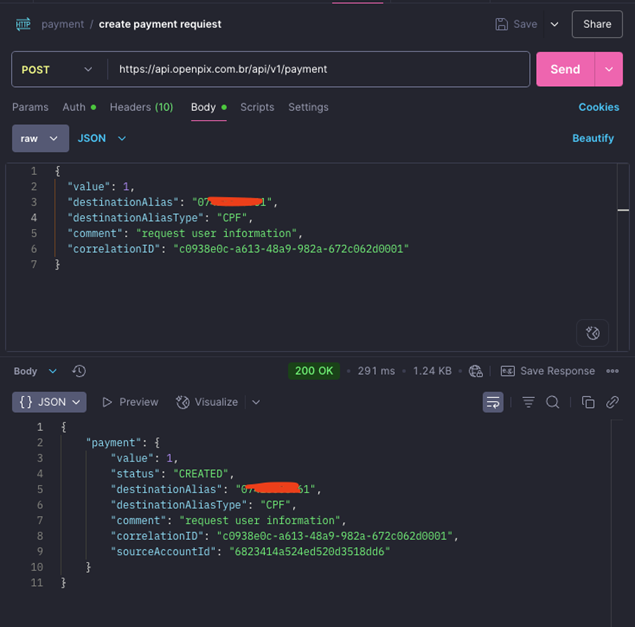Click the filter response icon
This screenshot has width=635, height=627.
pos(528,402)
